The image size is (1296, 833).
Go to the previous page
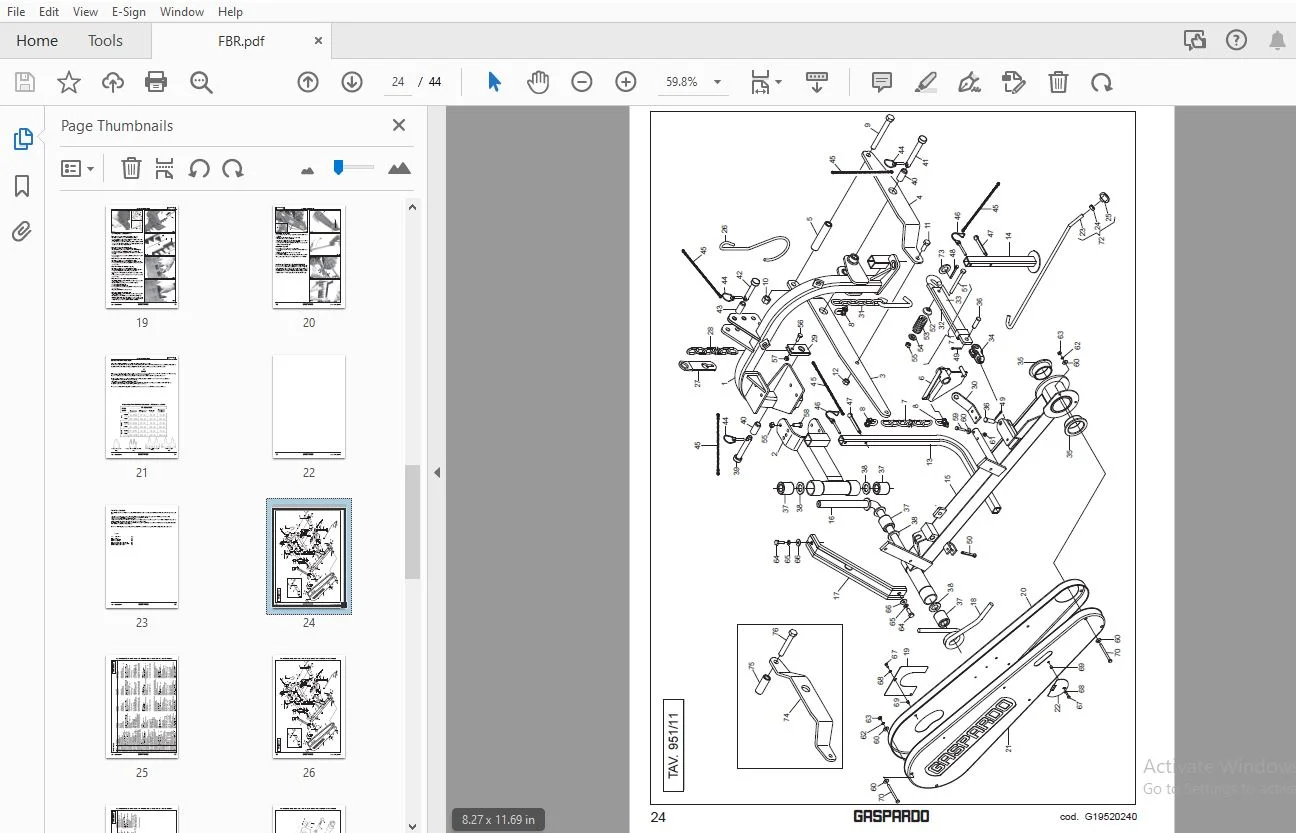[308, 82]
